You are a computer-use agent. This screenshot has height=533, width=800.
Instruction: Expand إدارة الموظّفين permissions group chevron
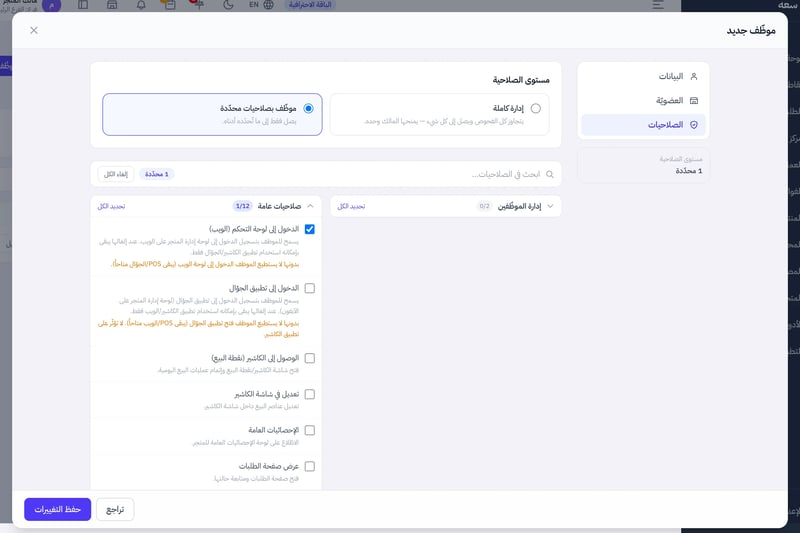point(550,206)
